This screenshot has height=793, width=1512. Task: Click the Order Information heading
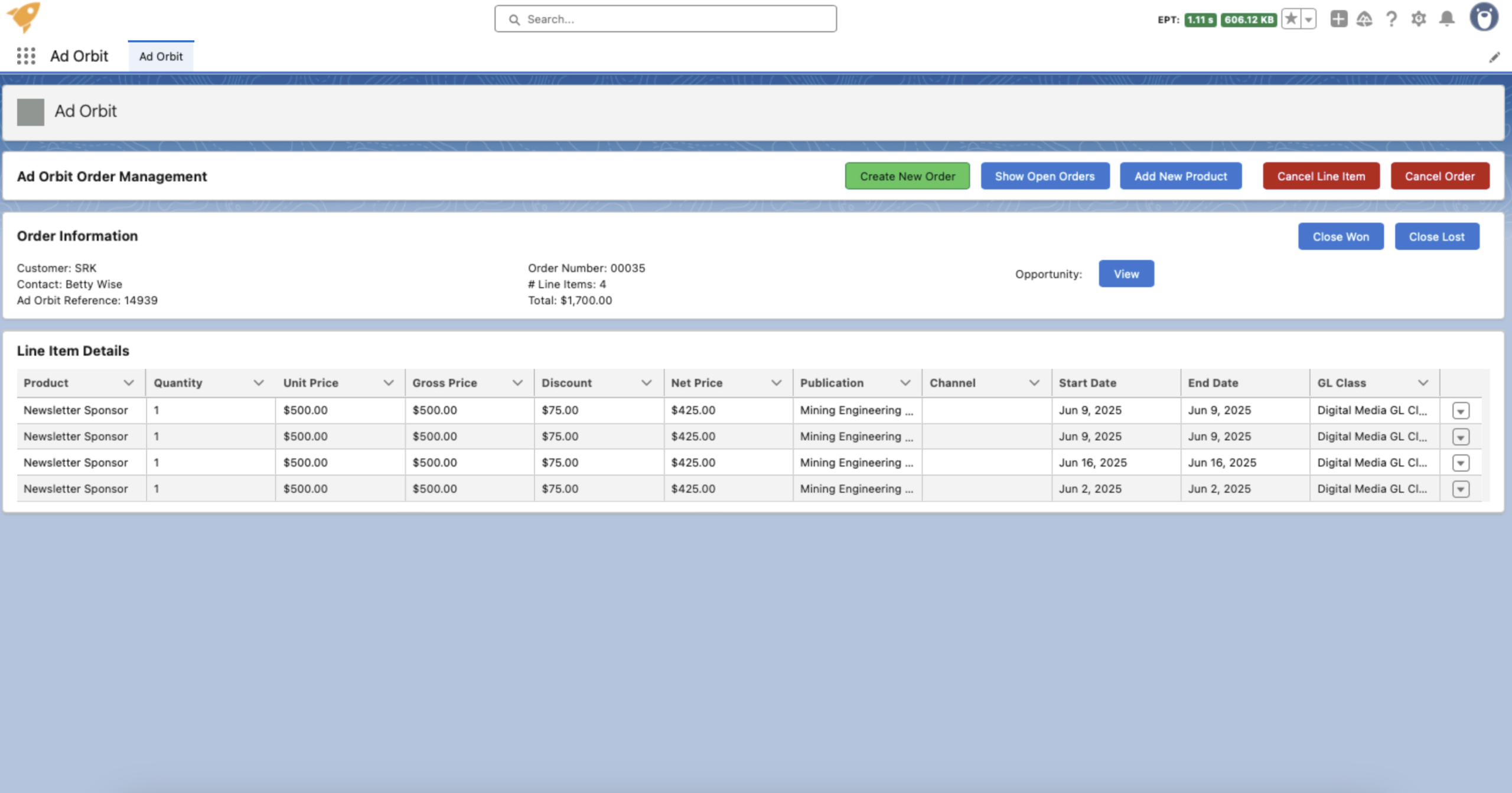click(77, 236)
